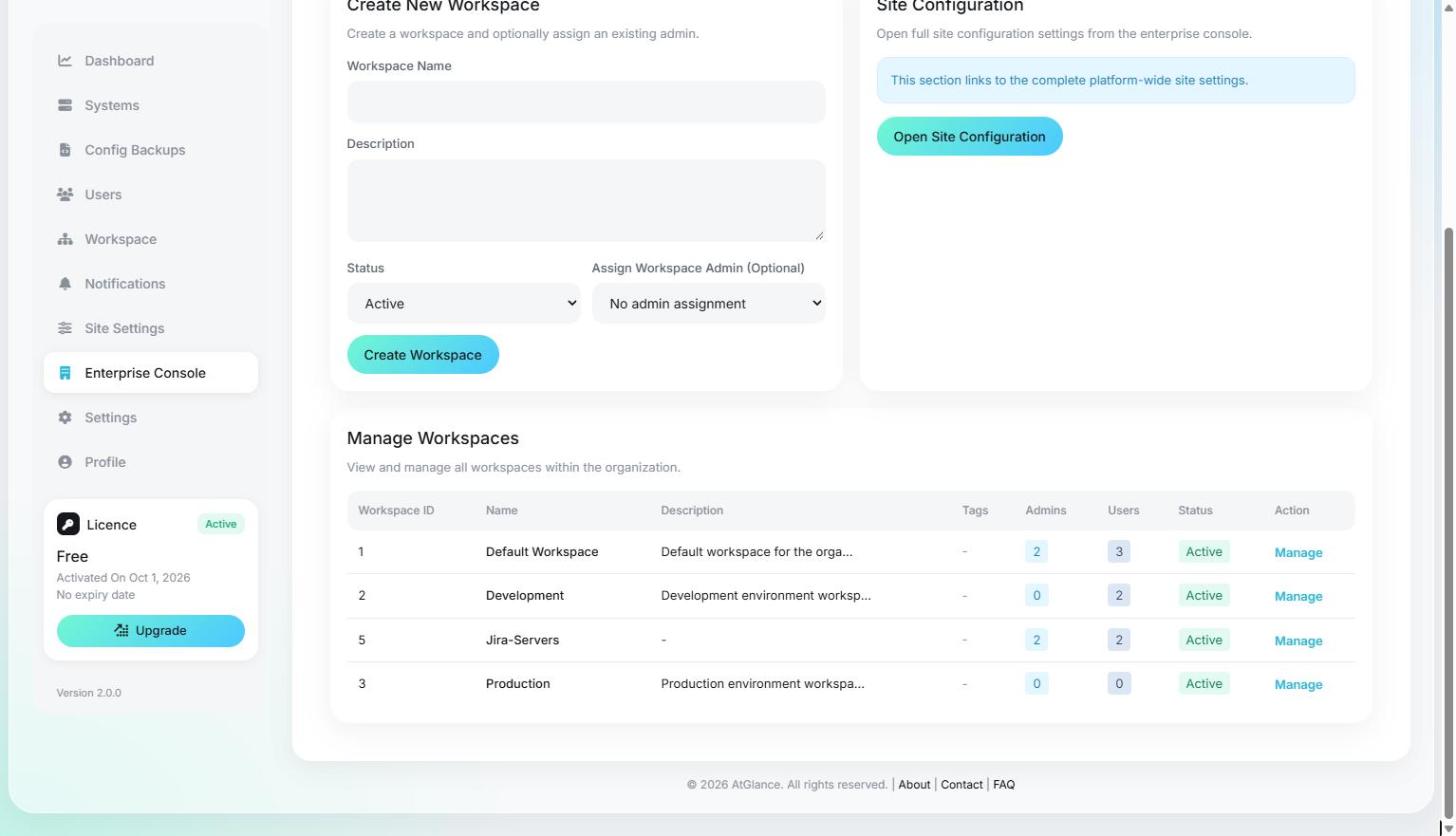Viewport: 1456px width, 836px height.
Task: Focus the Description text area
Action: 586,200
